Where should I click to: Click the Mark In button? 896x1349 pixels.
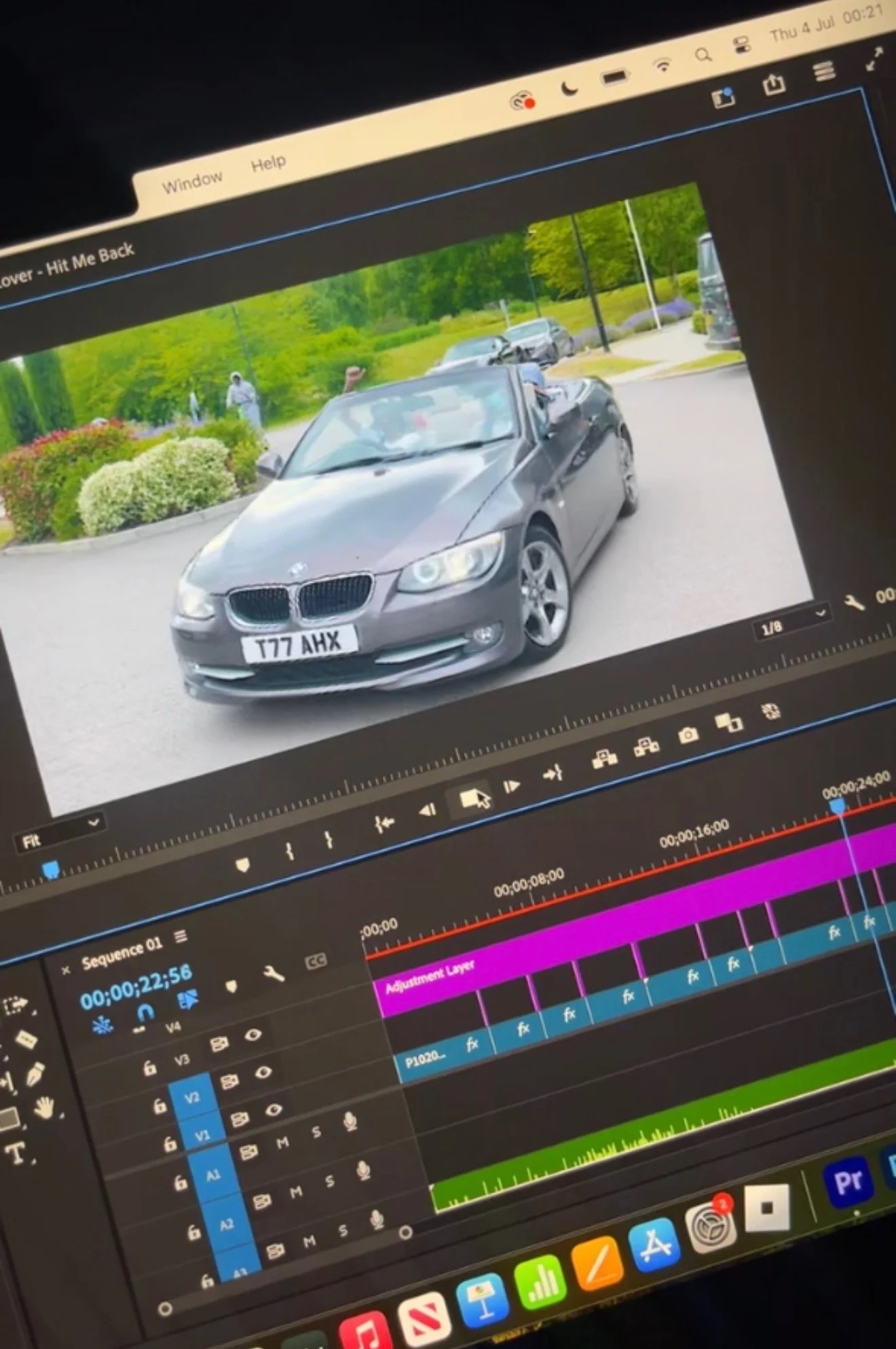point(290,851)
